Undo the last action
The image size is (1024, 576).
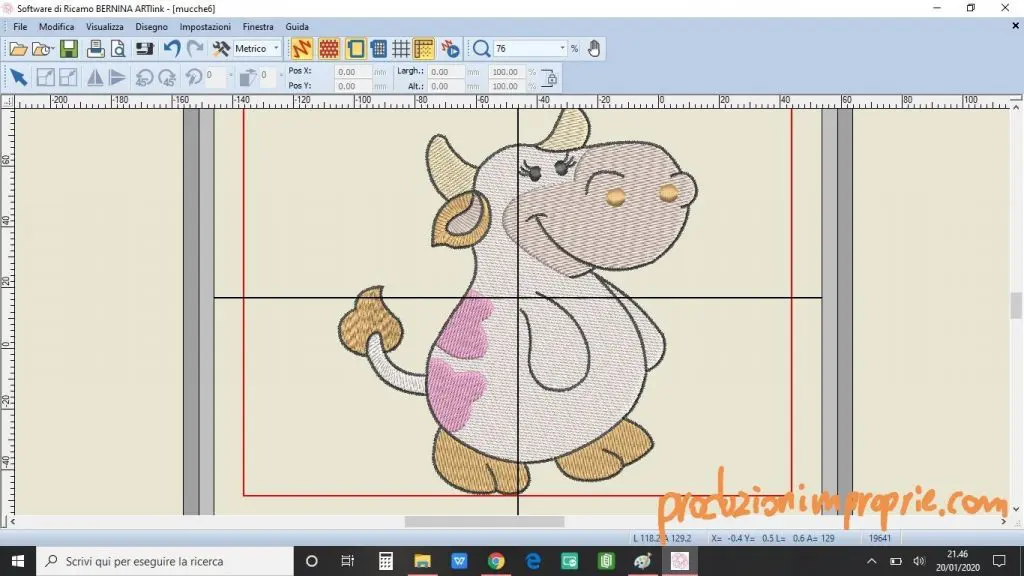[x=172, y=48]
